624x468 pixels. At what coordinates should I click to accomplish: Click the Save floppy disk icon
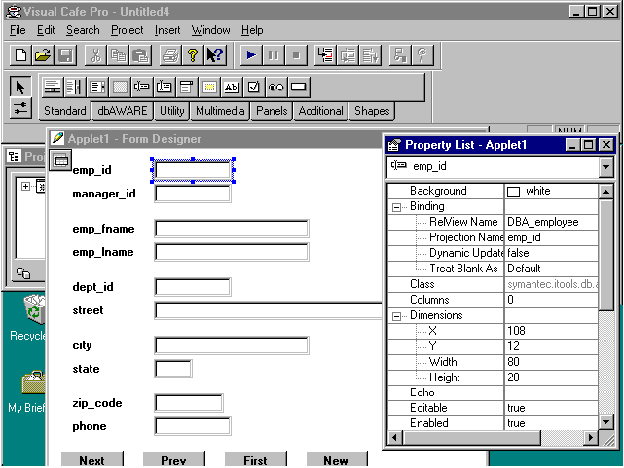point(65,55)
